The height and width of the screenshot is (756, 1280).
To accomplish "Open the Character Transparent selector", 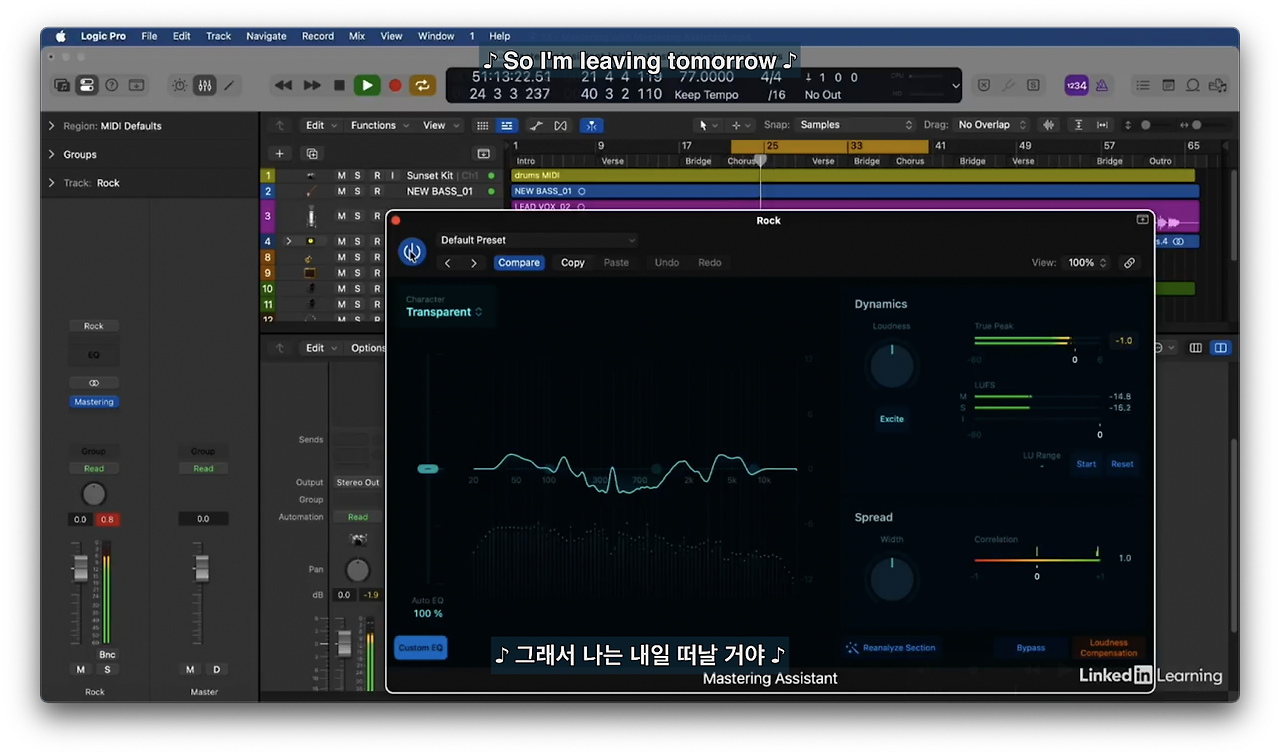I will tap(444, 312).
